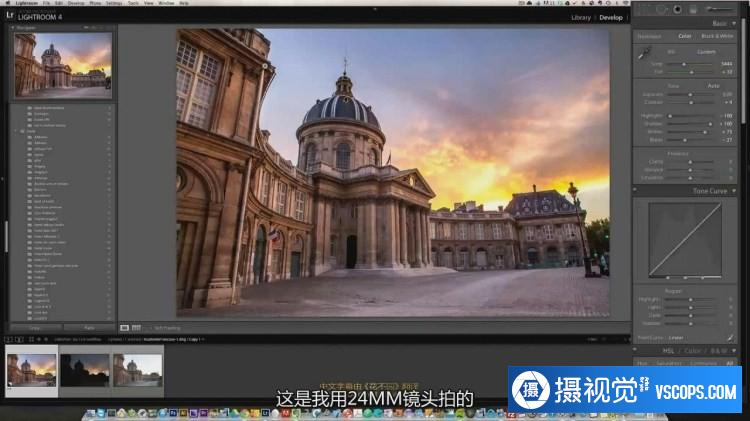Click the Auto tone button
The image size is (750, 421).
[714, 86]
